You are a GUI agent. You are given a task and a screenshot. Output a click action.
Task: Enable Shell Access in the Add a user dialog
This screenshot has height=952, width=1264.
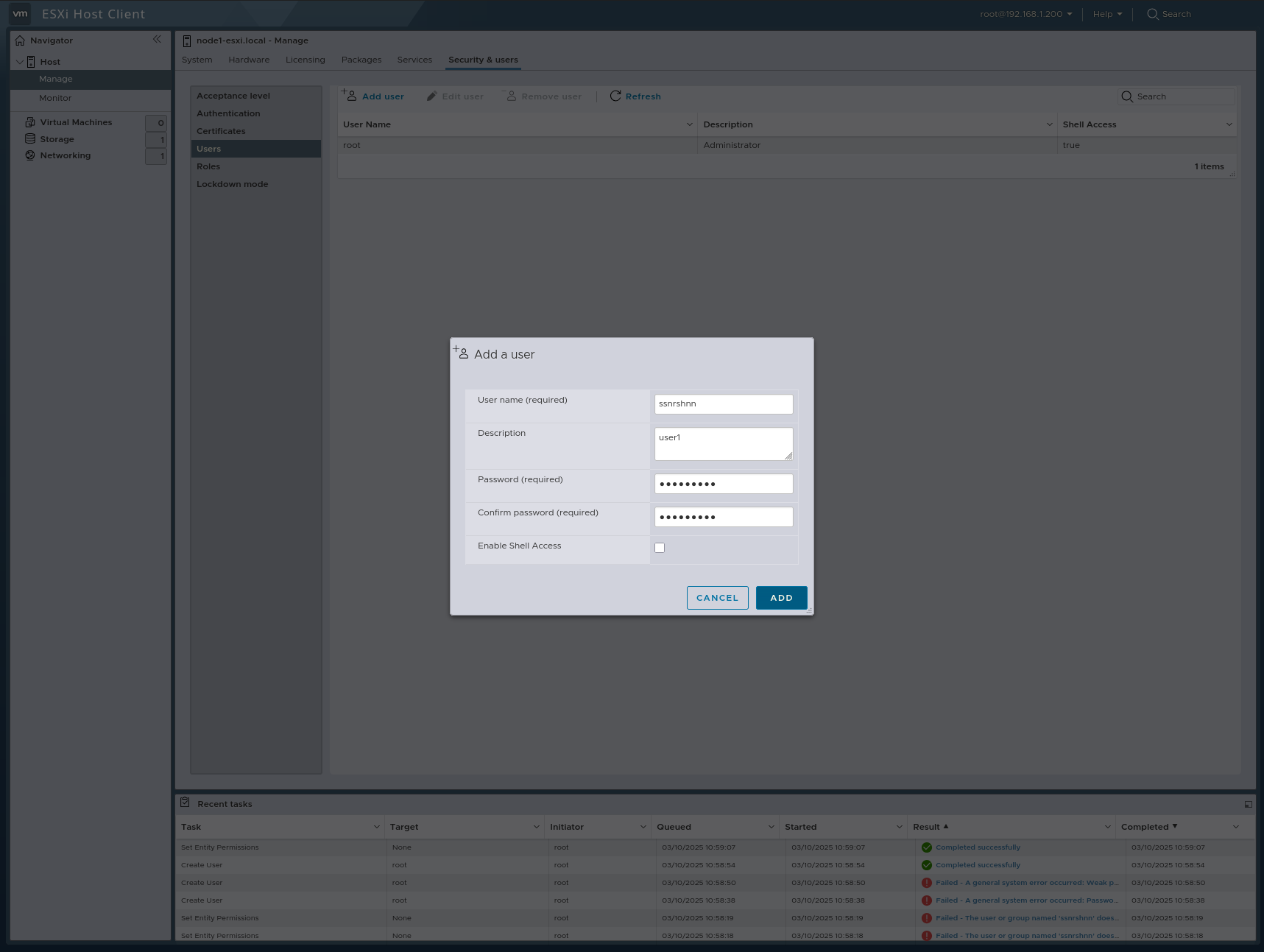659,547
